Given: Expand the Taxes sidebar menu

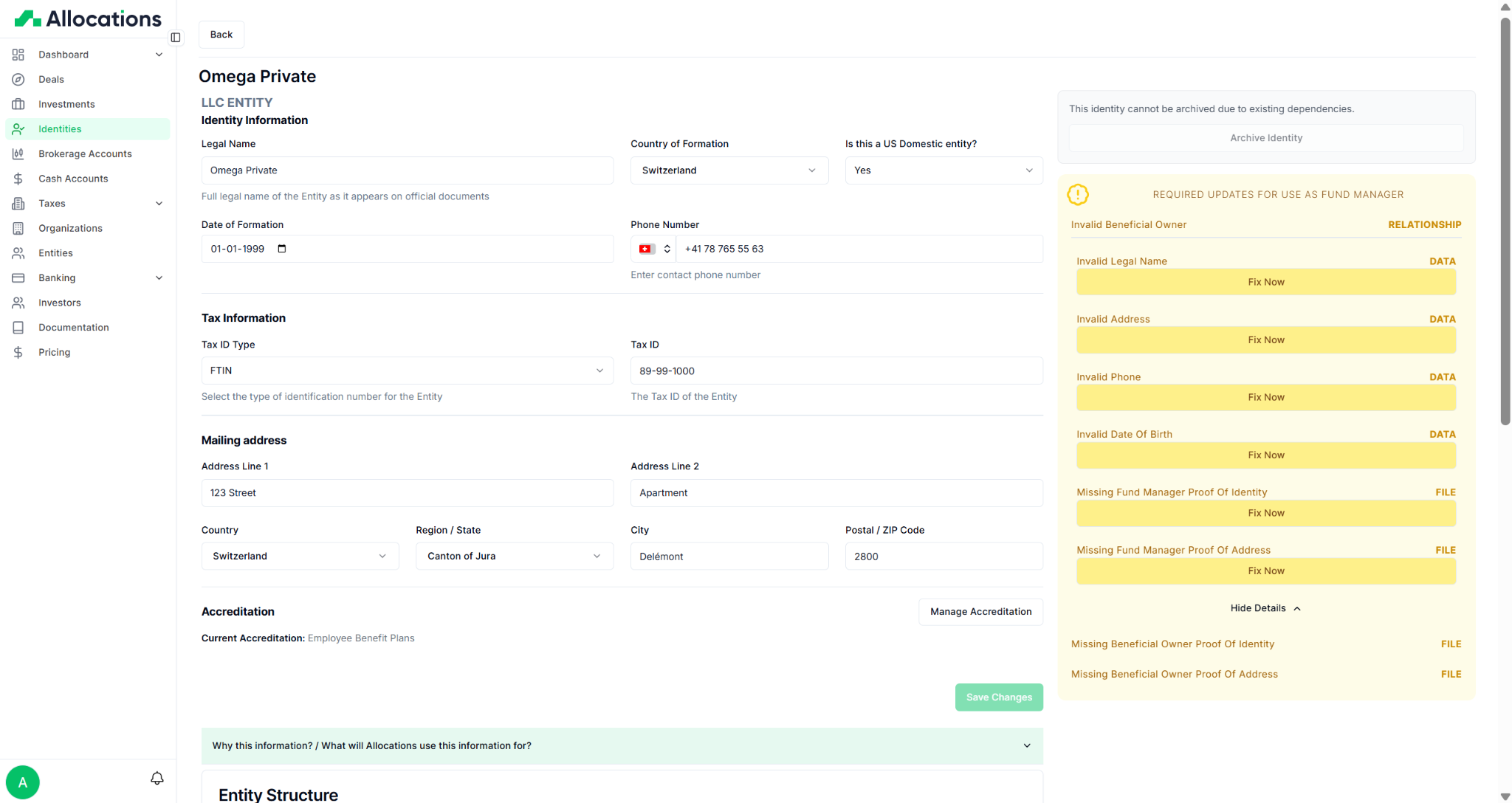Looking at the screenshot, I should [159, 204].
